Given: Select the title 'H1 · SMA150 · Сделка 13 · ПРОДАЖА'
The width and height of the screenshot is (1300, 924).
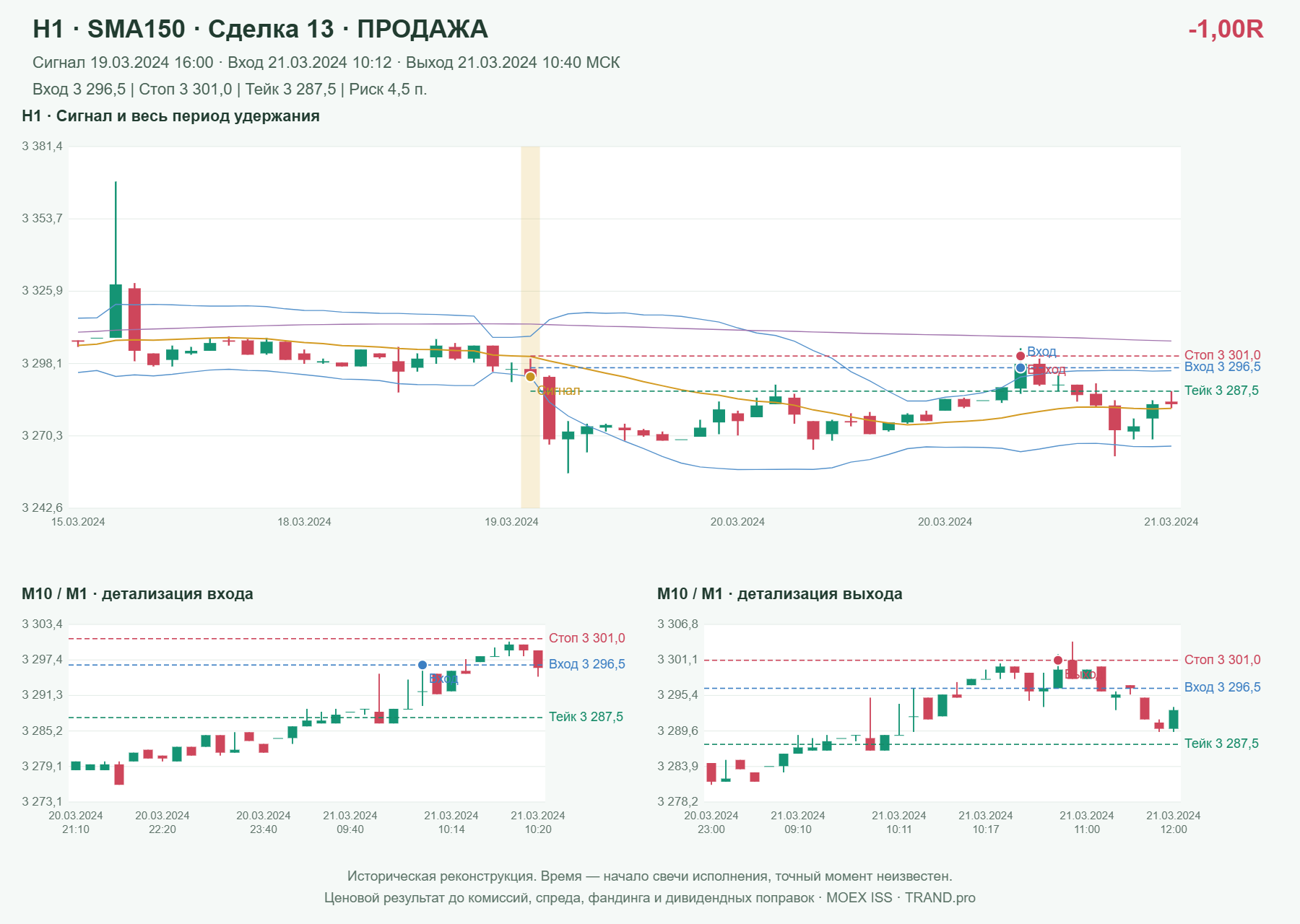Looking at the screenshot, I should pyautogui.click(x=260, y=29).
